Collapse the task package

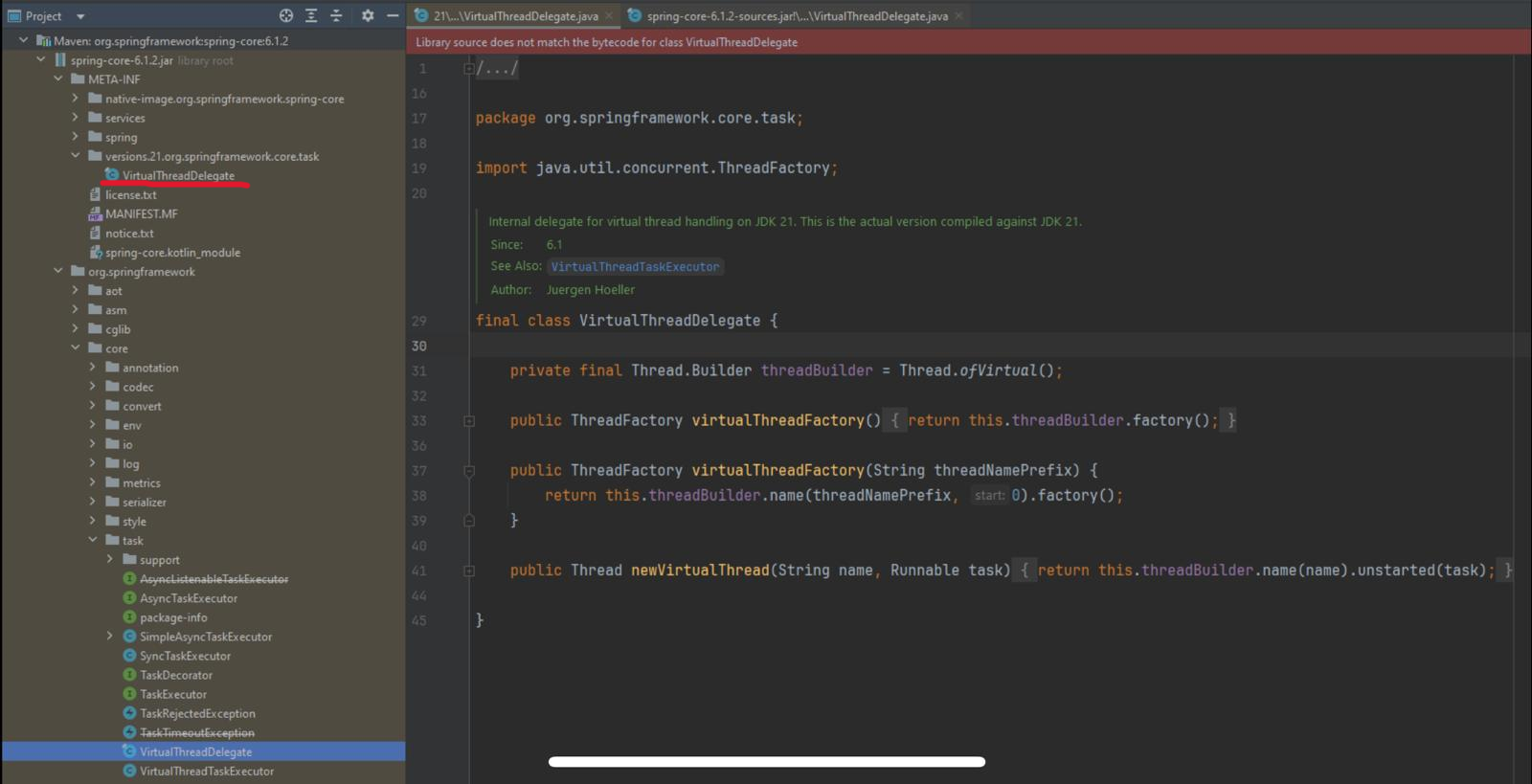tap(93, 540)
